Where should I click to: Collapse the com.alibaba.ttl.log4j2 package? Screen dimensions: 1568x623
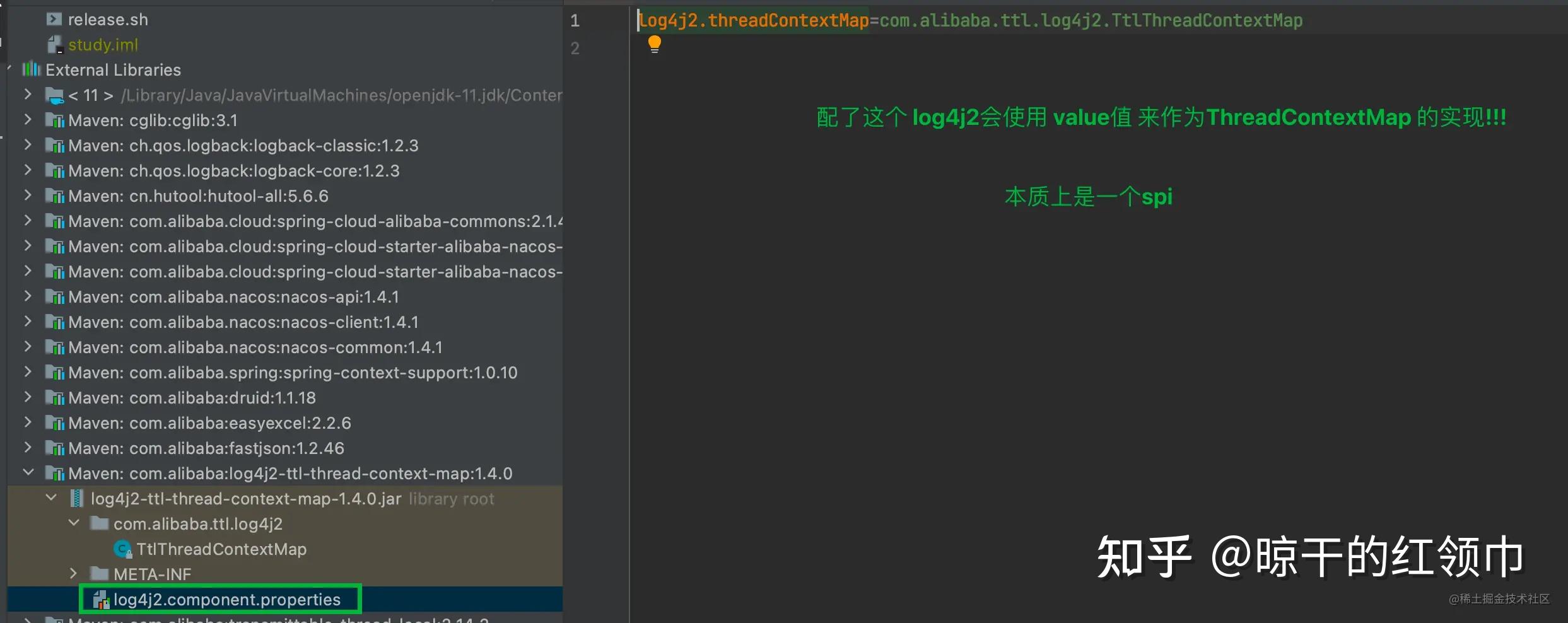74,523
